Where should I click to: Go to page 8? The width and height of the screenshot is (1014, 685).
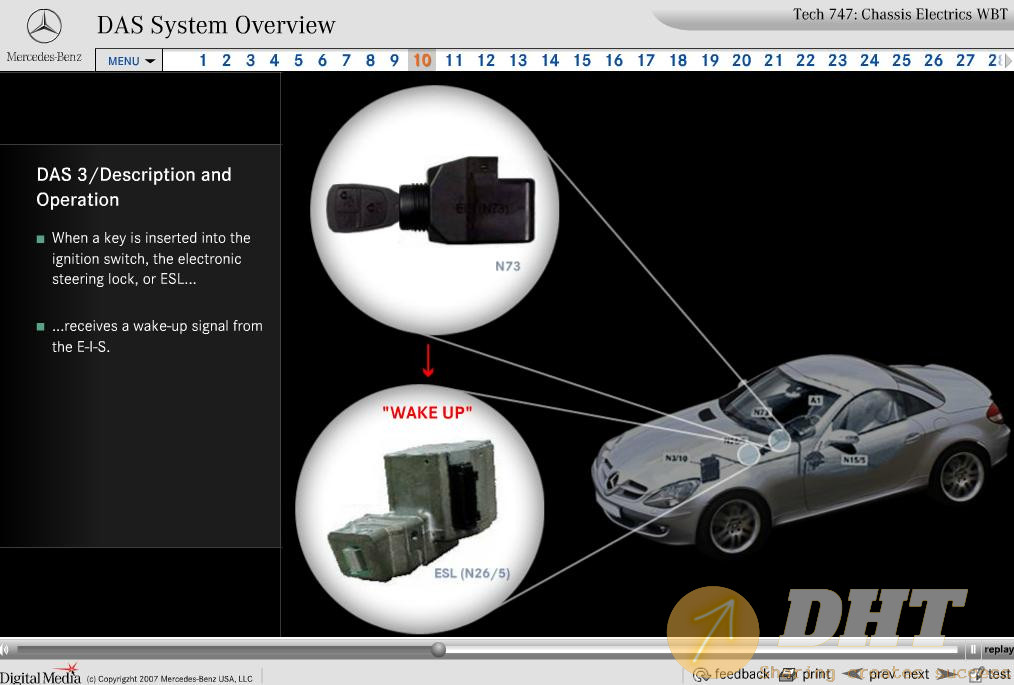click(370, 61)
